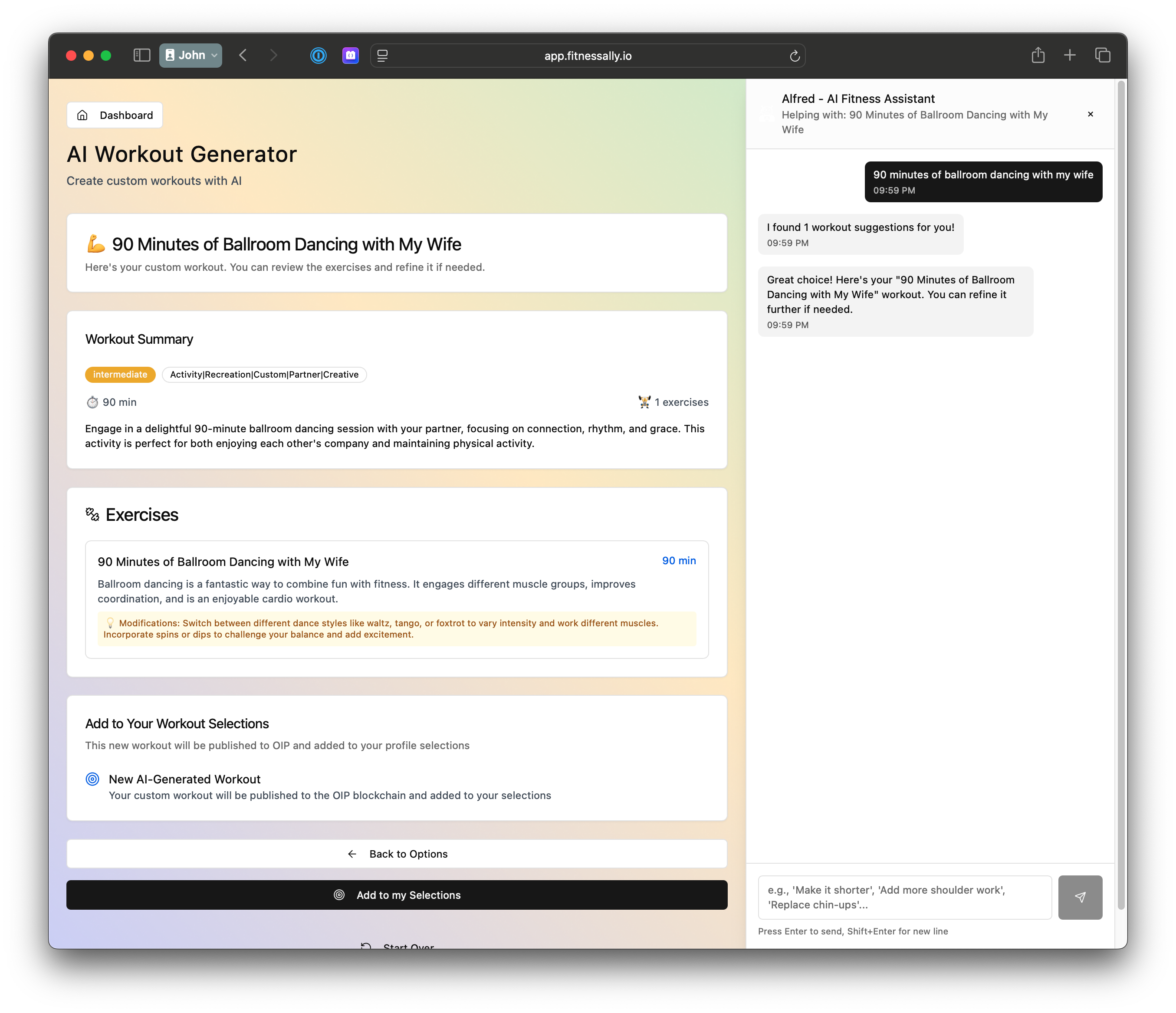Open the John profile dropdown
The height and width of the screenshot is (1013, 1176).
click(191, 55)
